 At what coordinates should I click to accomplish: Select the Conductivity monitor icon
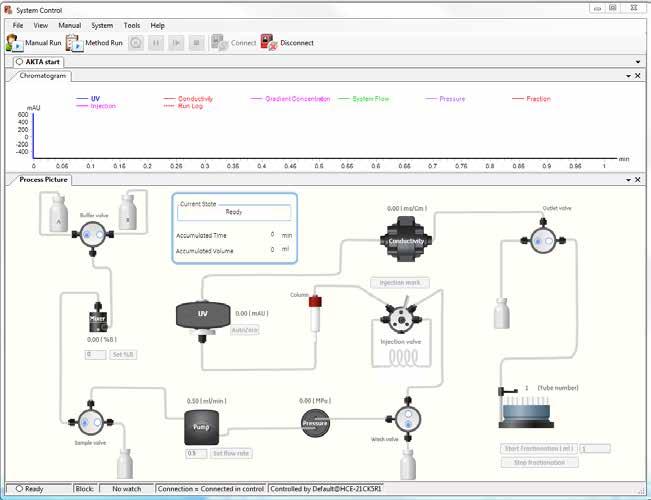click(x=406, y=239)
